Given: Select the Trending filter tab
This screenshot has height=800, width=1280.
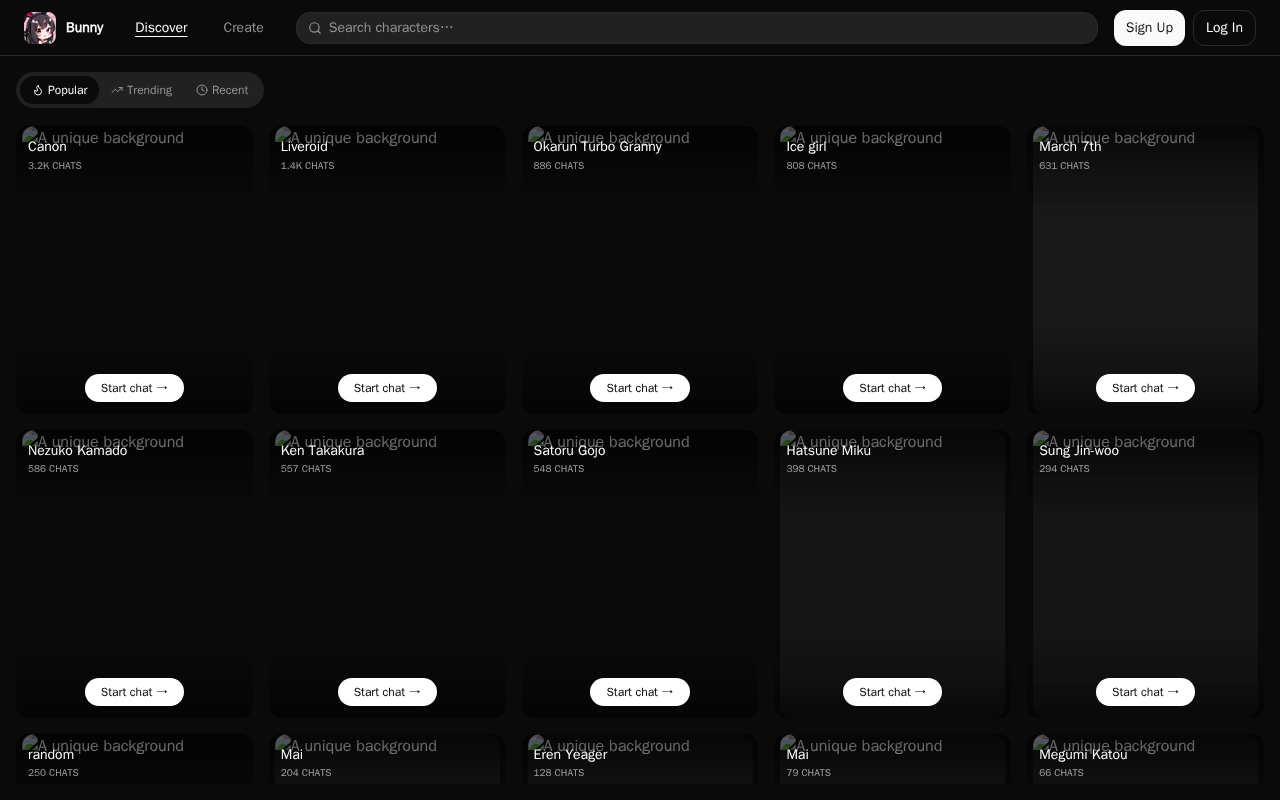Looking at the screenshot, I should pyautogui.click(x=142, y=90).
